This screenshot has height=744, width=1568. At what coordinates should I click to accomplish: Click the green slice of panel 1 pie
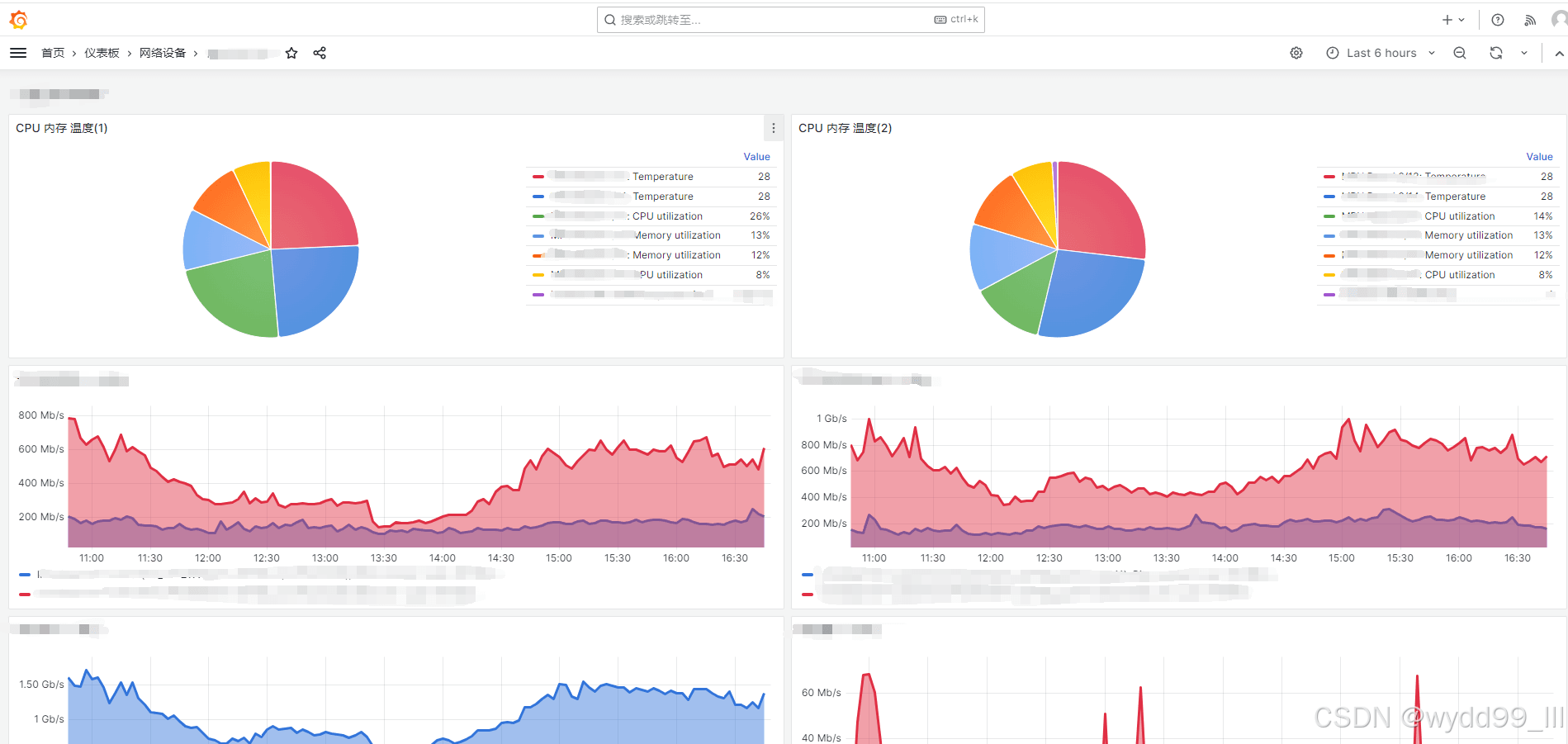tap(235, 291)
